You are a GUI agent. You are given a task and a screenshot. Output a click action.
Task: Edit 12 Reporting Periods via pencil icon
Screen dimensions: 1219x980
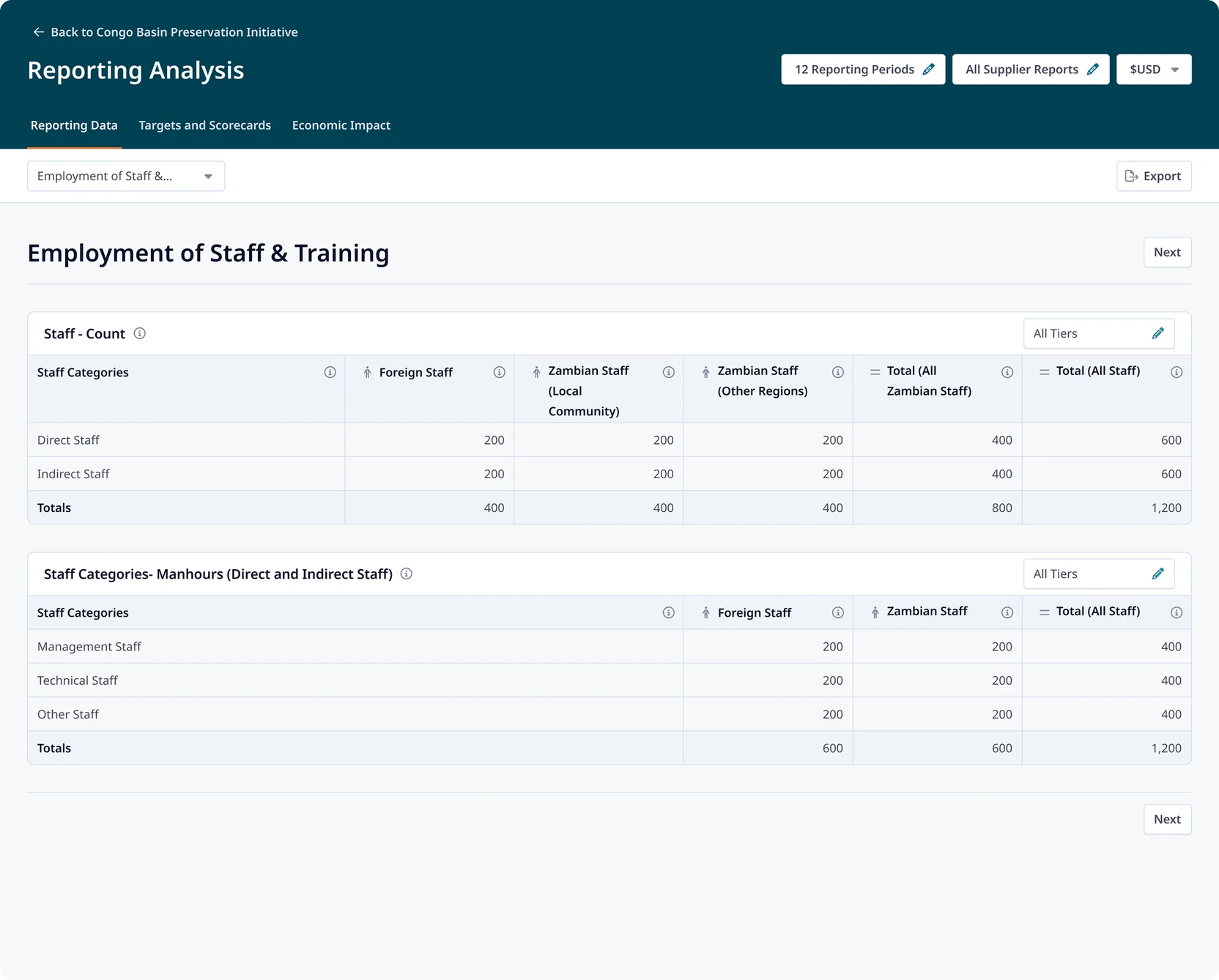point(929,70)
